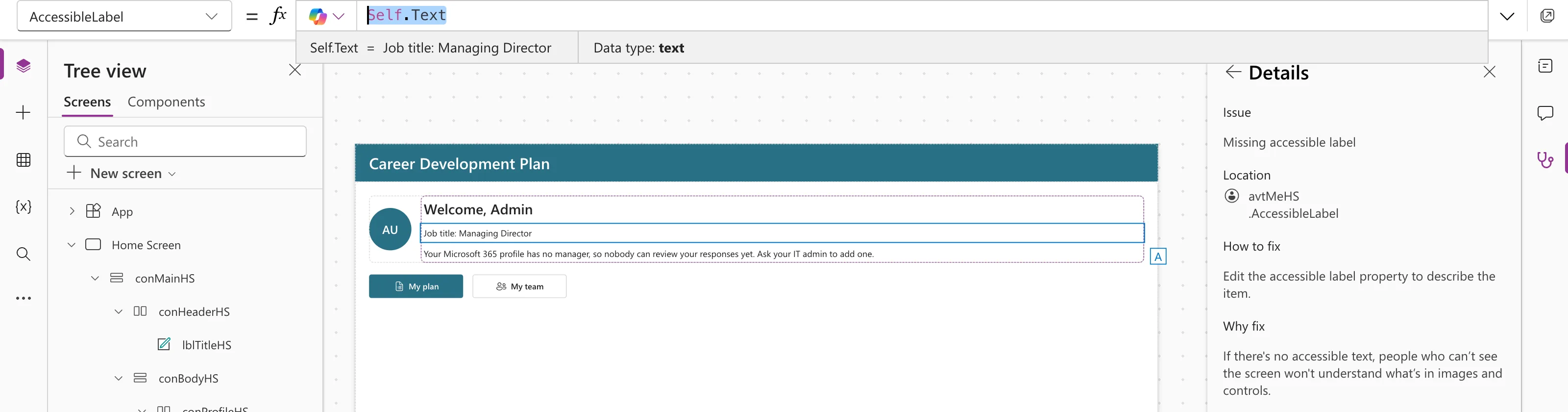Click the My team button on canvas
Image resolution: width=1568 pixels, height=412 pixels.
click(x=519, y=286)
